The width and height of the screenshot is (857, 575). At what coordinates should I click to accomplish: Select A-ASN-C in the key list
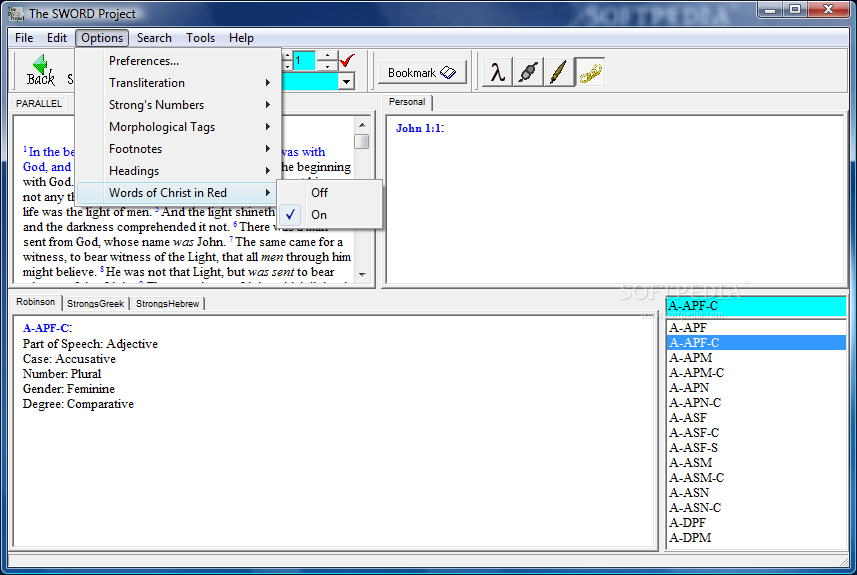[756, 508]
